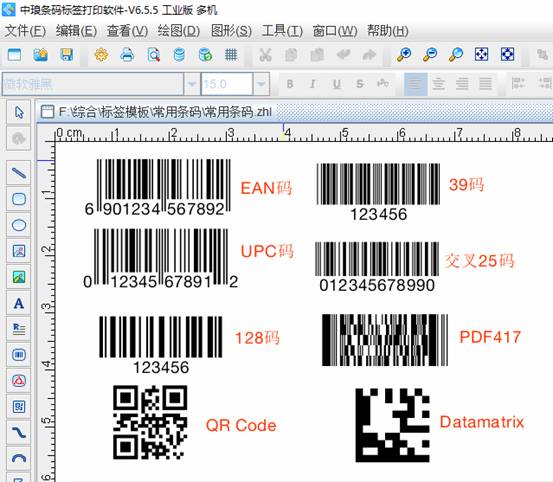Click the red 128码 label text

(257, 338)
